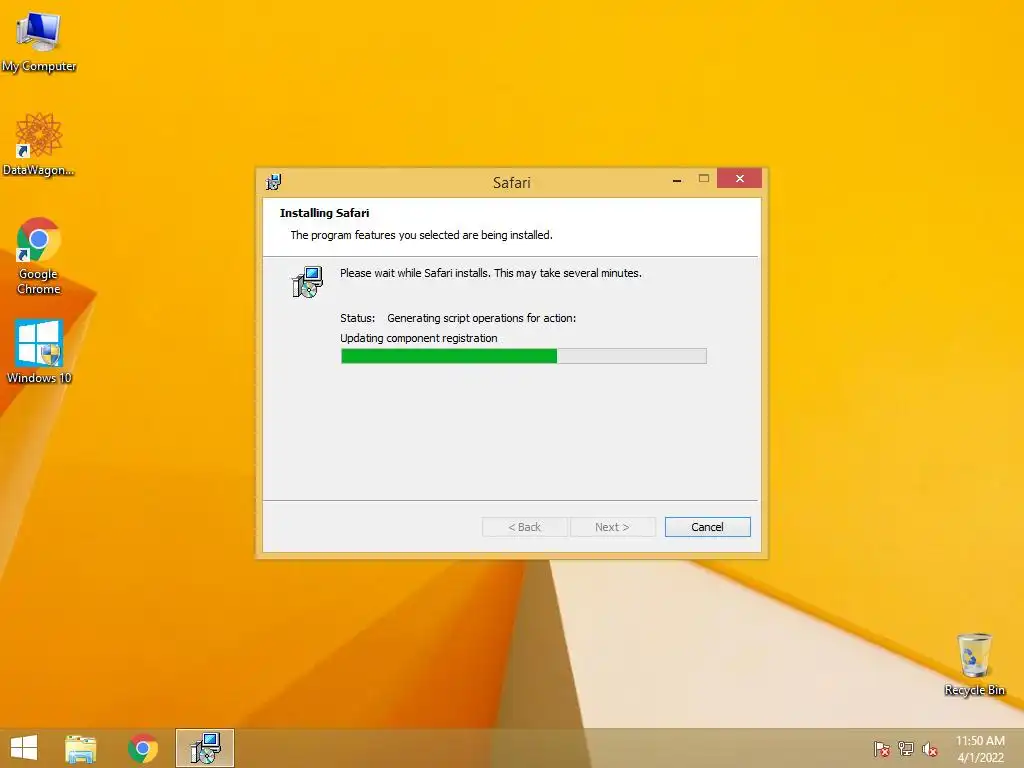Click the "Installing Safari" heading
The image size is (1024, 768).
325,213
